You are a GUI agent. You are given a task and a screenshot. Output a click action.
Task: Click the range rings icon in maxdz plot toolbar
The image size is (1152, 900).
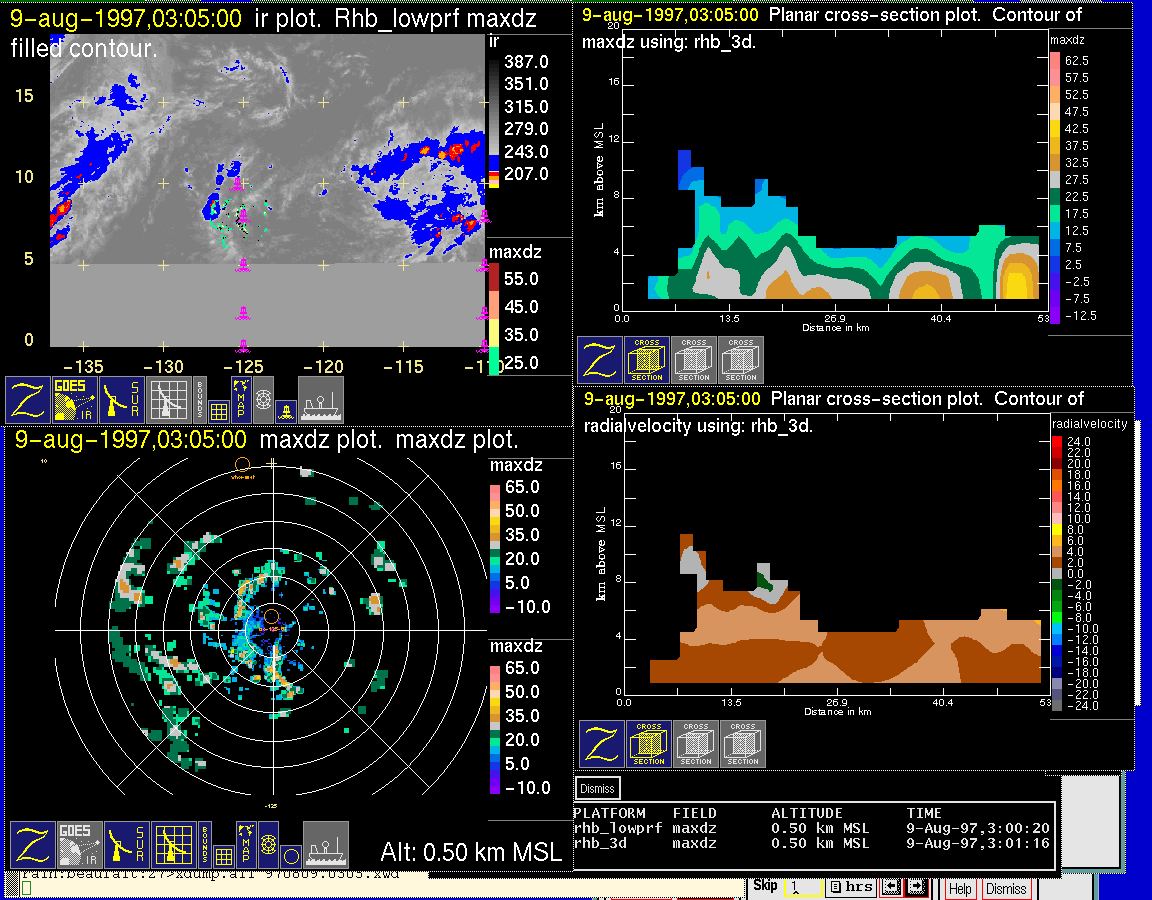tap(267, 845)
